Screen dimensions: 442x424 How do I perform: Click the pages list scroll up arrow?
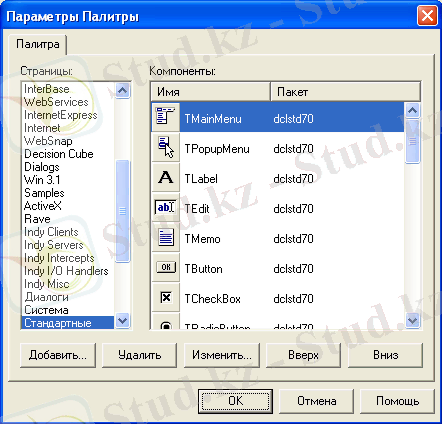(x=123, y=90)
